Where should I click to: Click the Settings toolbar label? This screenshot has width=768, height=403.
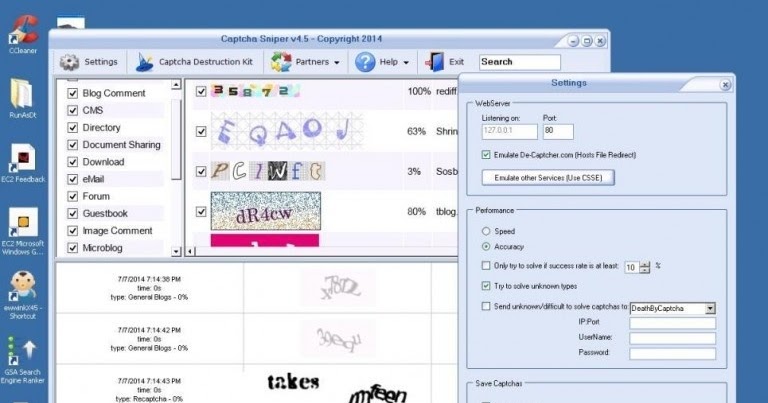click(x=101, y=62)
